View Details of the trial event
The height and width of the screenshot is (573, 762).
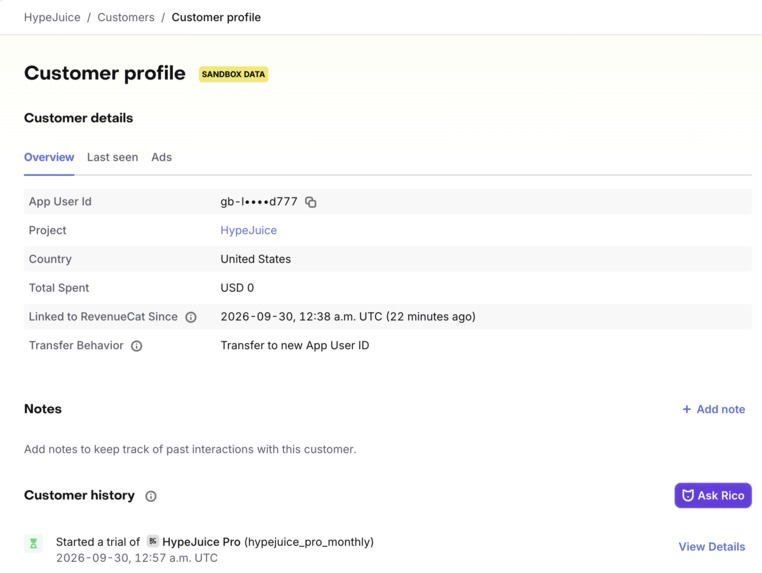tap(712, 547)
